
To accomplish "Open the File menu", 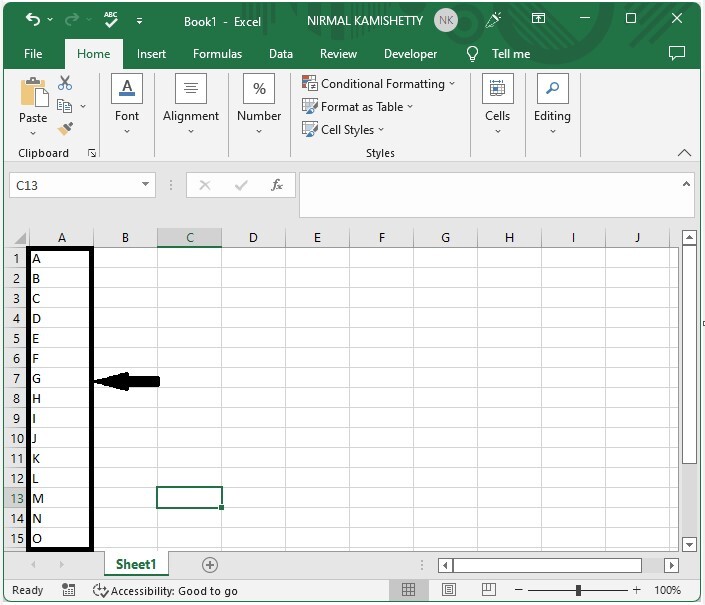I will click(x=33, y=54).
